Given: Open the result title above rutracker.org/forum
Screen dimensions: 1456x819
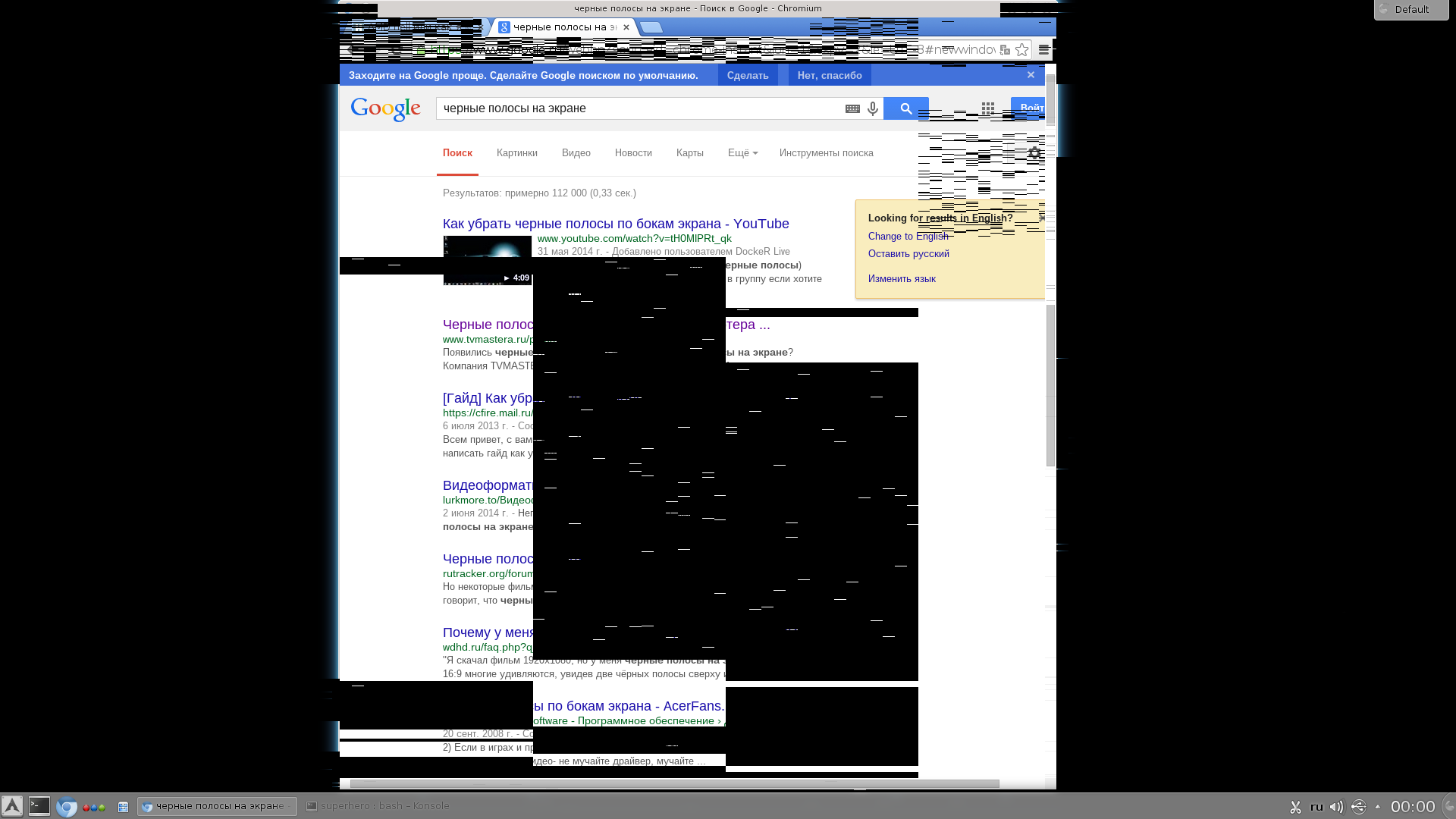Looking at the screenshot, I should click(x=488, y=559).
